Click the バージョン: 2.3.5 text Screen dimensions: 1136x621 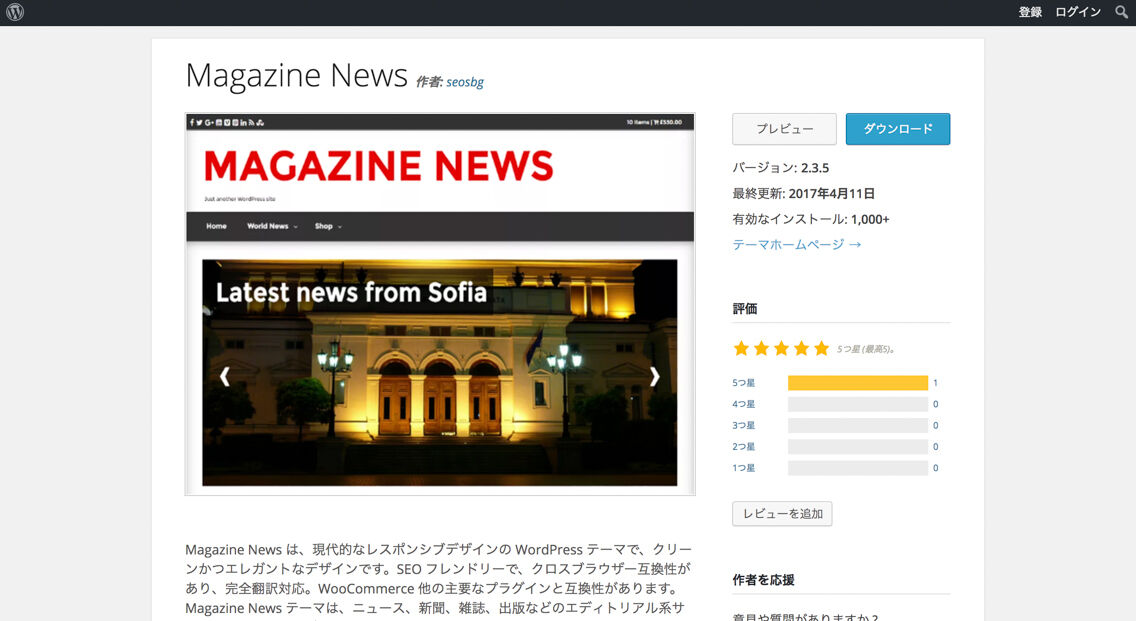click(x=780, y=167)
